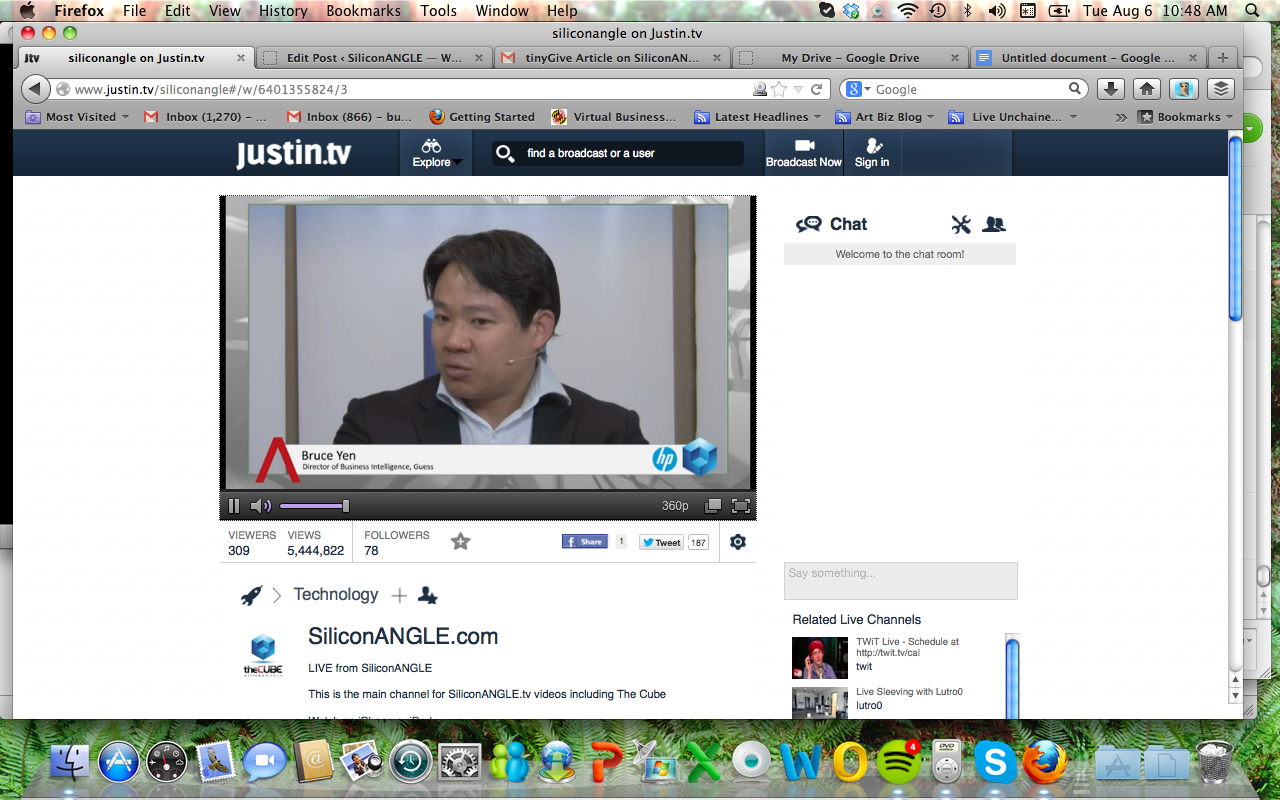Open Skype from the dock
Image resolution: width=1280 pixels, height=800 pixels.
click(x=995, y=763)
